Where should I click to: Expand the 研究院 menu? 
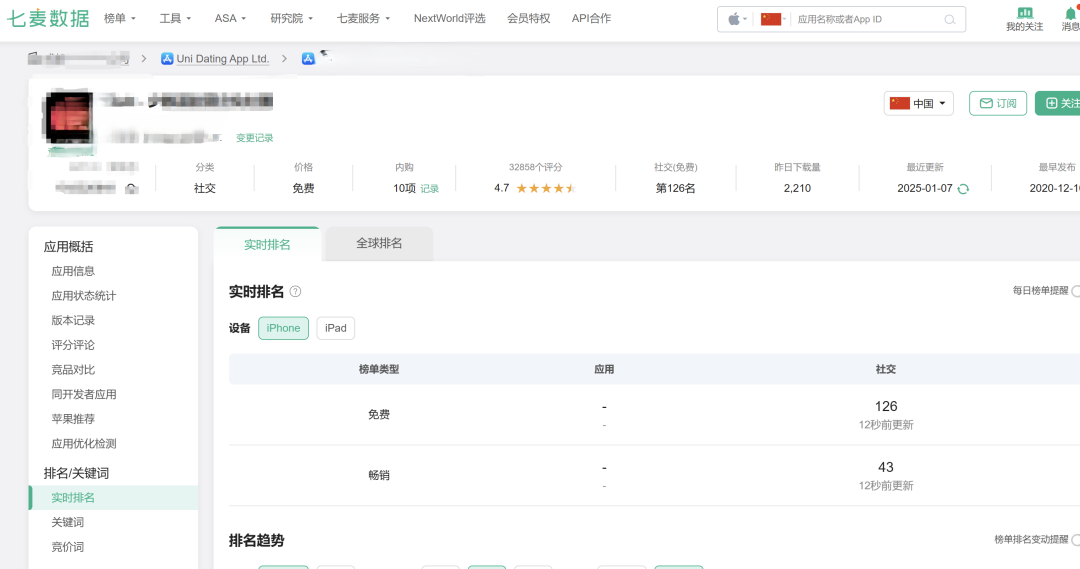coord(291,19)
